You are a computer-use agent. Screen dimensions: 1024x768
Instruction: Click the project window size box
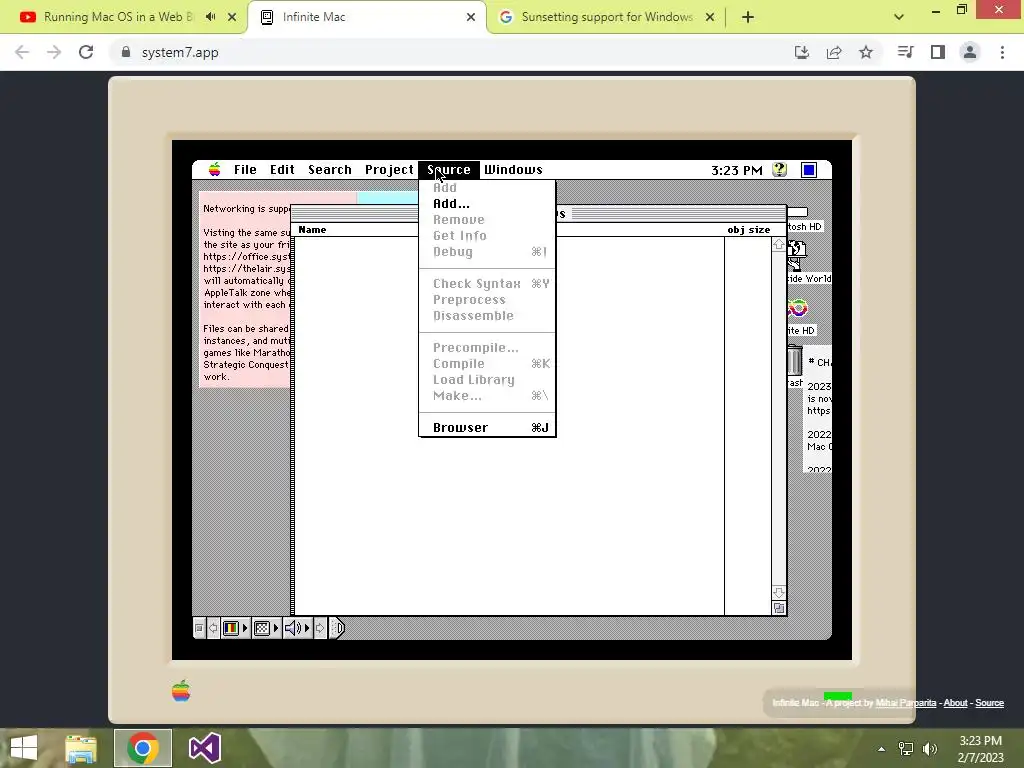tap(778, 608)
